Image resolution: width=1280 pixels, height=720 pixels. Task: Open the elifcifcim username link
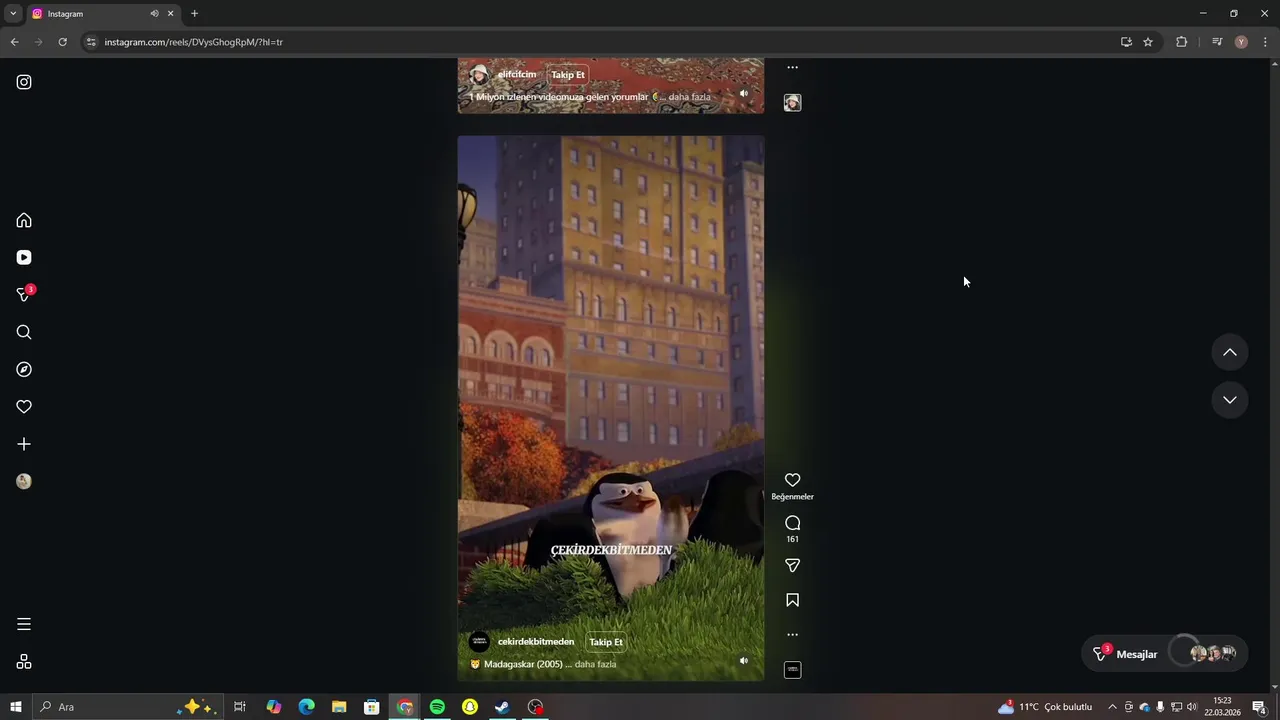[517, 75]
